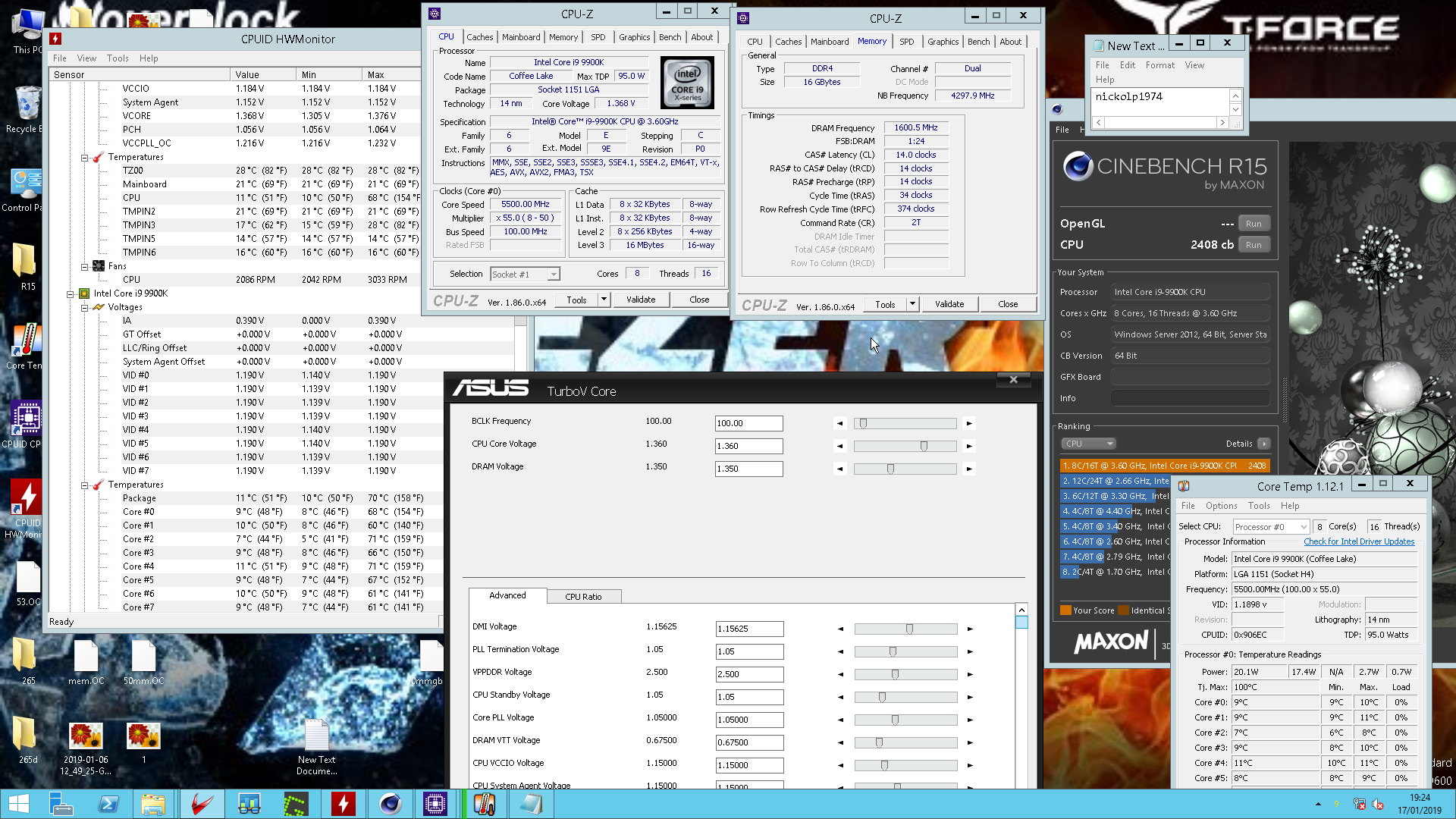Viewport: 1456px width, 819px height.
Task: Click the TurboV Advanced list scroll-up arrow
Action: coord(1021,610)
